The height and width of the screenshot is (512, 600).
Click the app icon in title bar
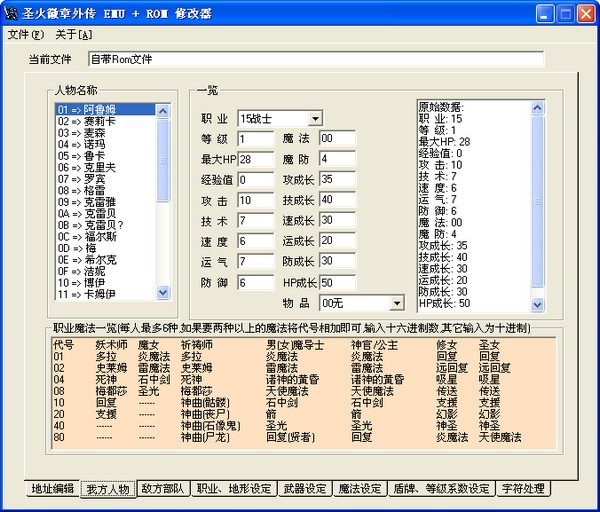click(x=11, y=14)
